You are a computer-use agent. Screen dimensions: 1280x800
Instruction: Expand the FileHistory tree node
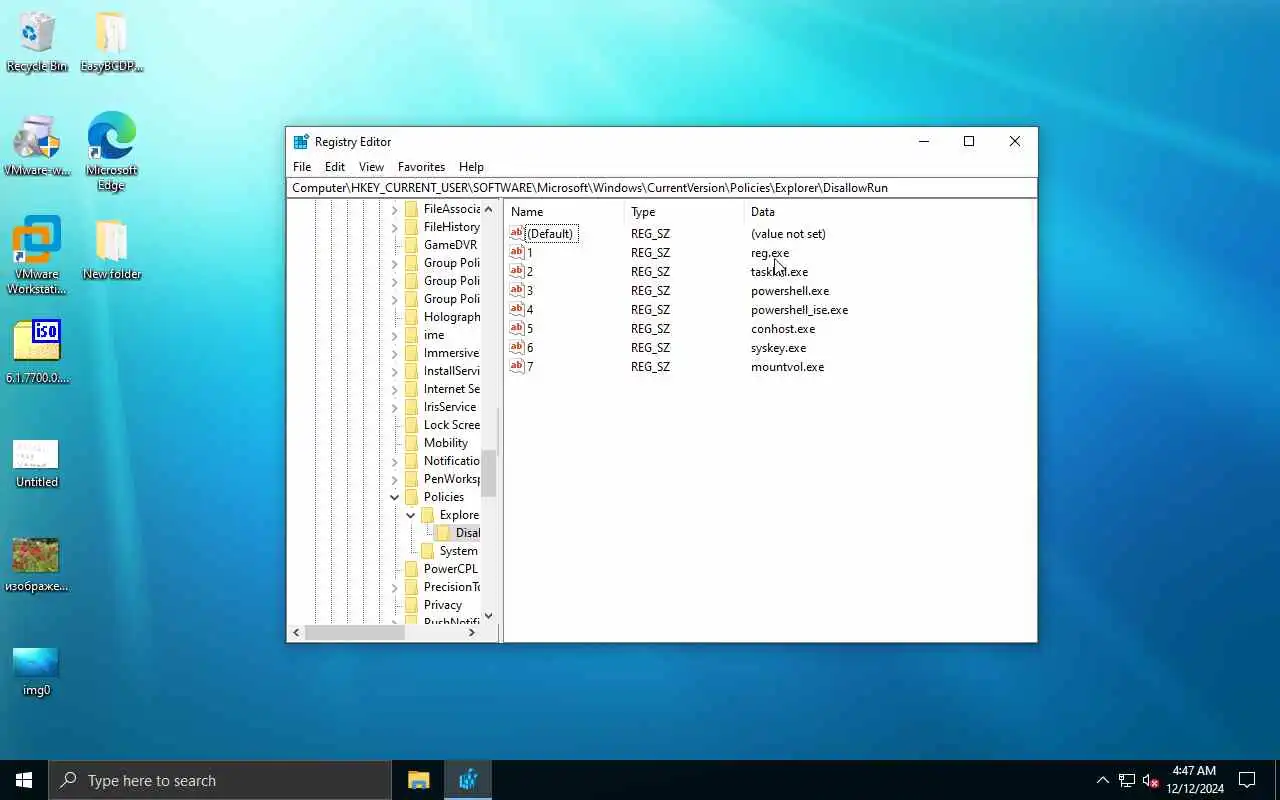point(394,227)
